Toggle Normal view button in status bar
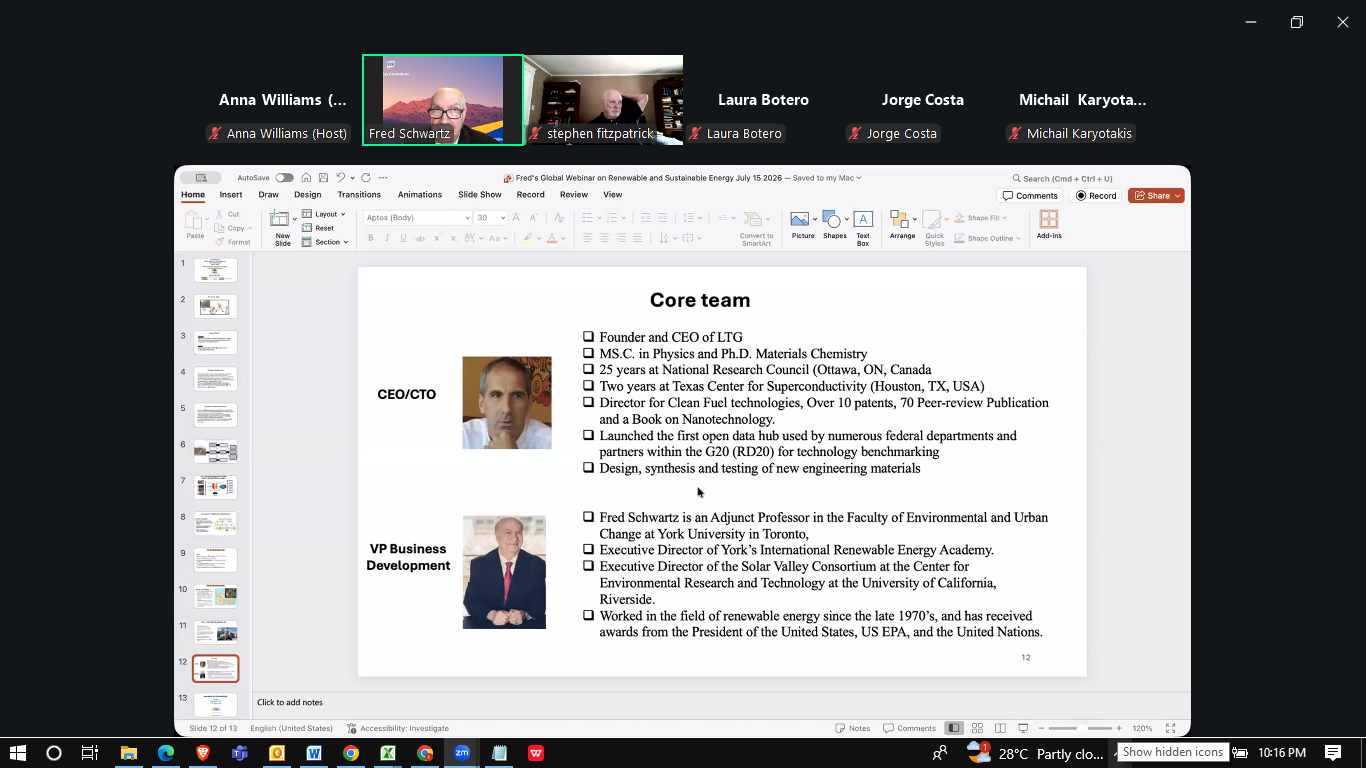Image resolution: width=1366 pixels, height=768 pixels. [x=954, y=728]
